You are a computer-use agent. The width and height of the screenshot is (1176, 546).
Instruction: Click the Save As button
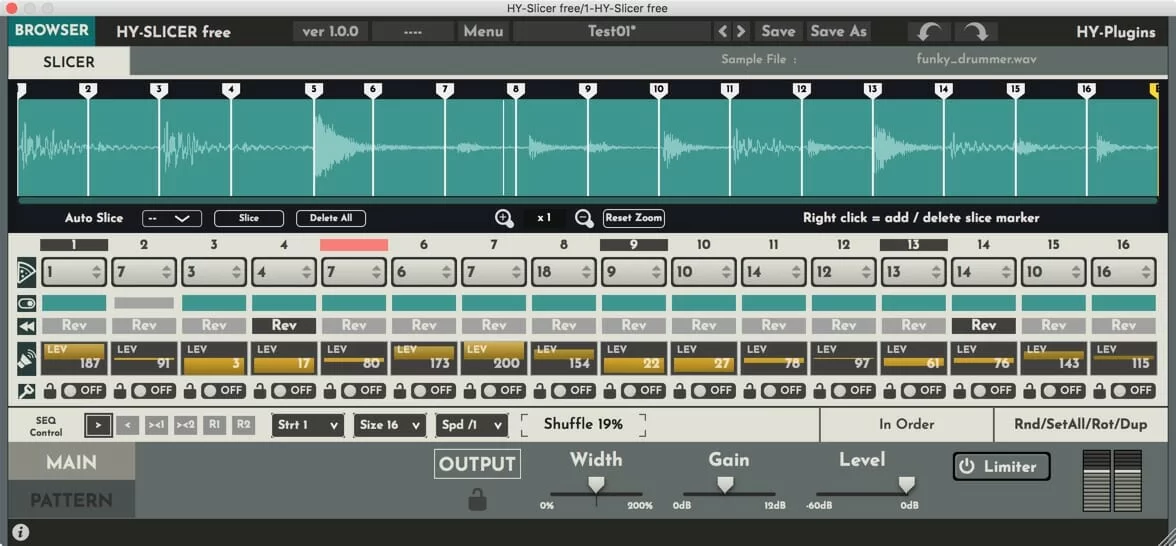(838, 31)
